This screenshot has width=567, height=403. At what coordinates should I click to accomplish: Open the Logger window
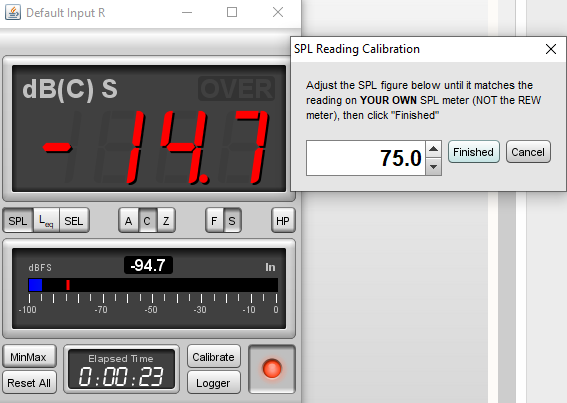pyautogui.click(x=214, y=383)
